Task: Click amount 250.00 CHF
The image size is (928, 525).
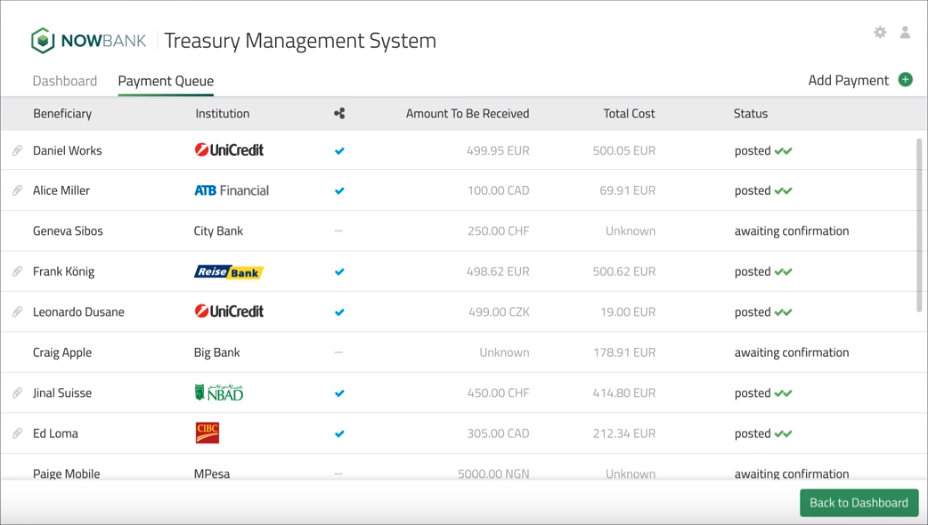Action: 498,231
